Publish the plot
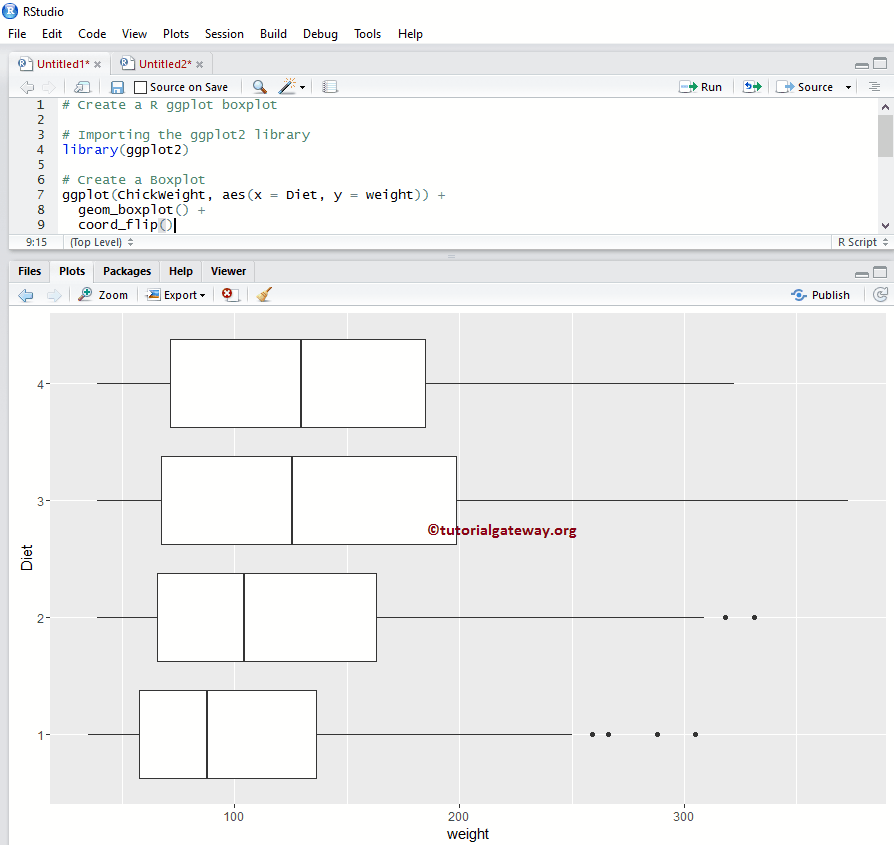This screenshot has height=845, width=894. [820, 294]
